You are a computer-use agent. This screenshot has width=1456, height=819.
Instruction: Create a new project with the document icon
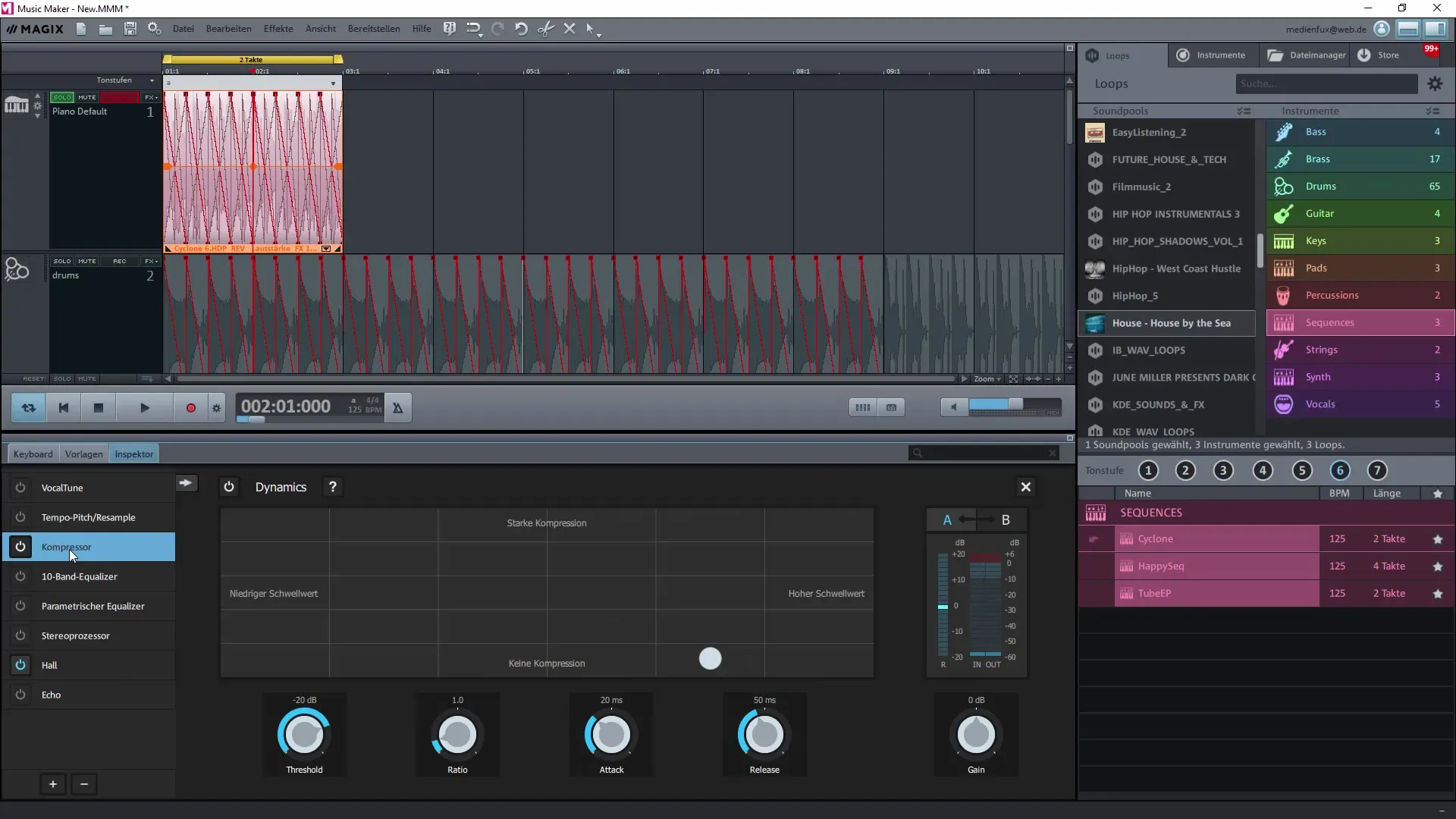(81, 29)
